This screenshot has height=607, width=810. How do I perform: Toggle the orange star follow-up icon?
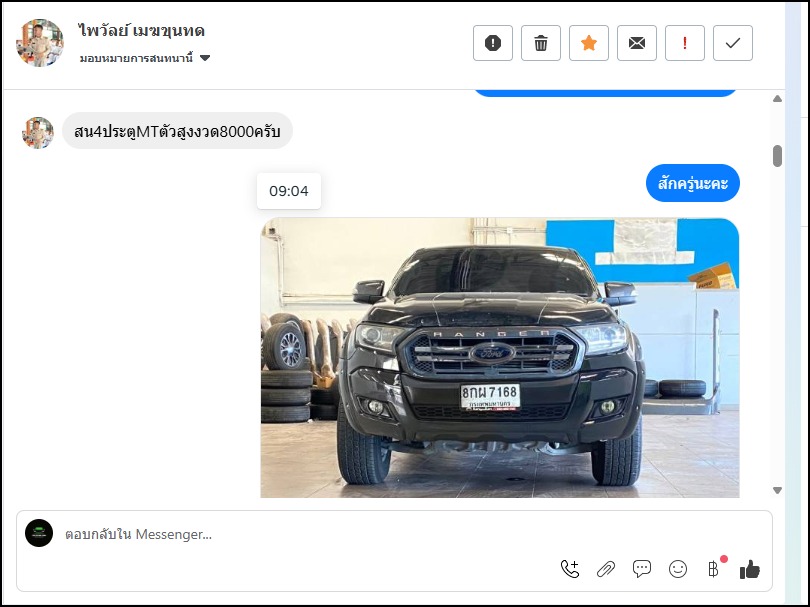tap(589, 43)
